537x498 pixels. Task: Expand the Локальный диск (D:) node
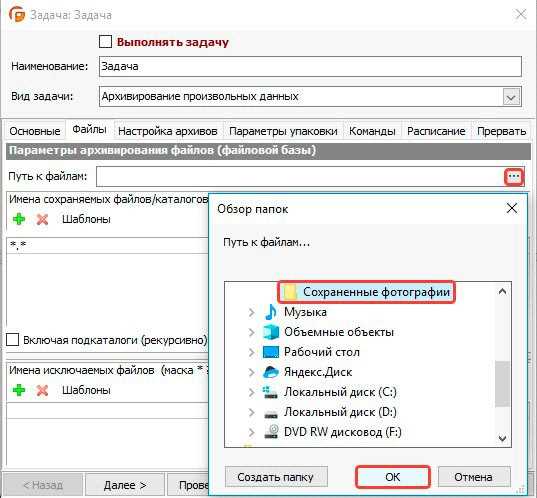[251, 412]
